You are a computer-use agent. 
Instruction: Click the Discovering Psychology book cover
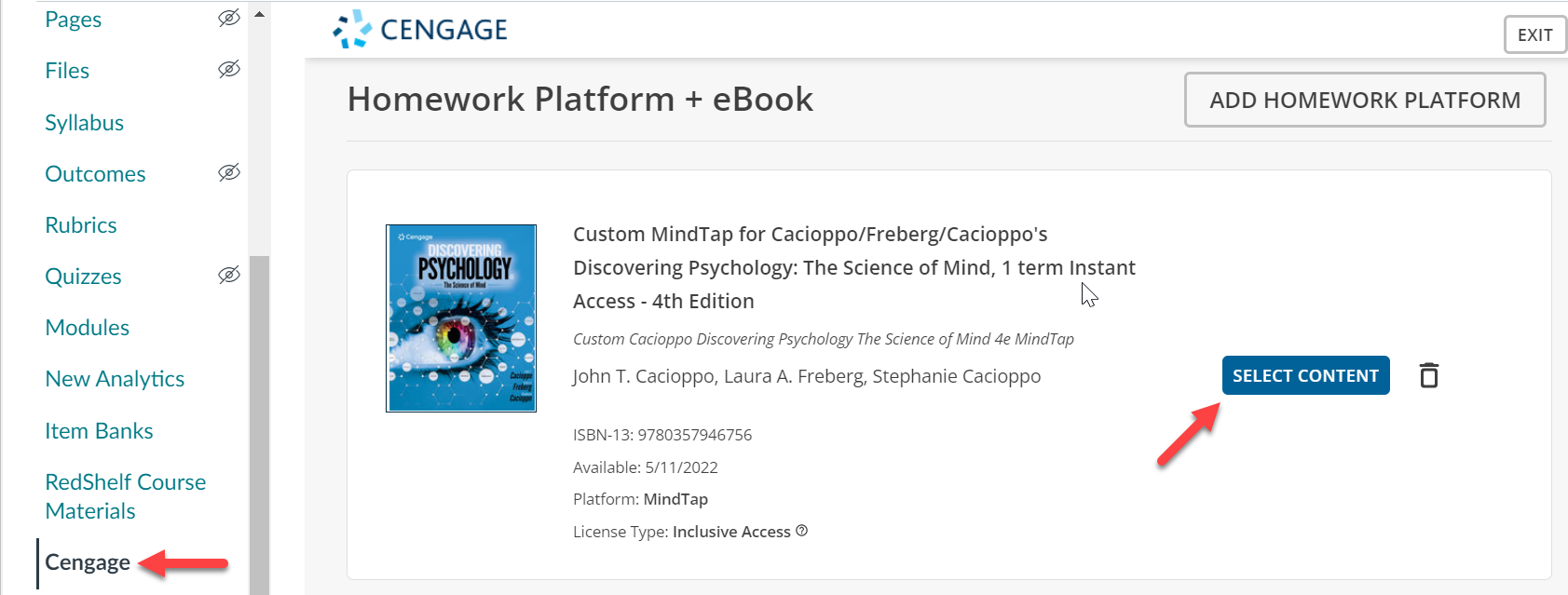point(461,318)
